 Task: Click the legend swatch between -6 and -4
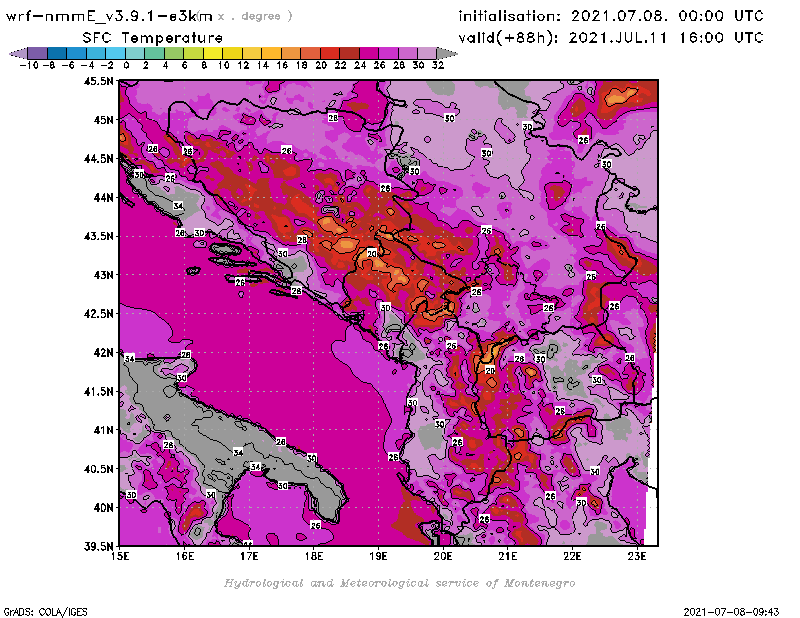(77, 53)
